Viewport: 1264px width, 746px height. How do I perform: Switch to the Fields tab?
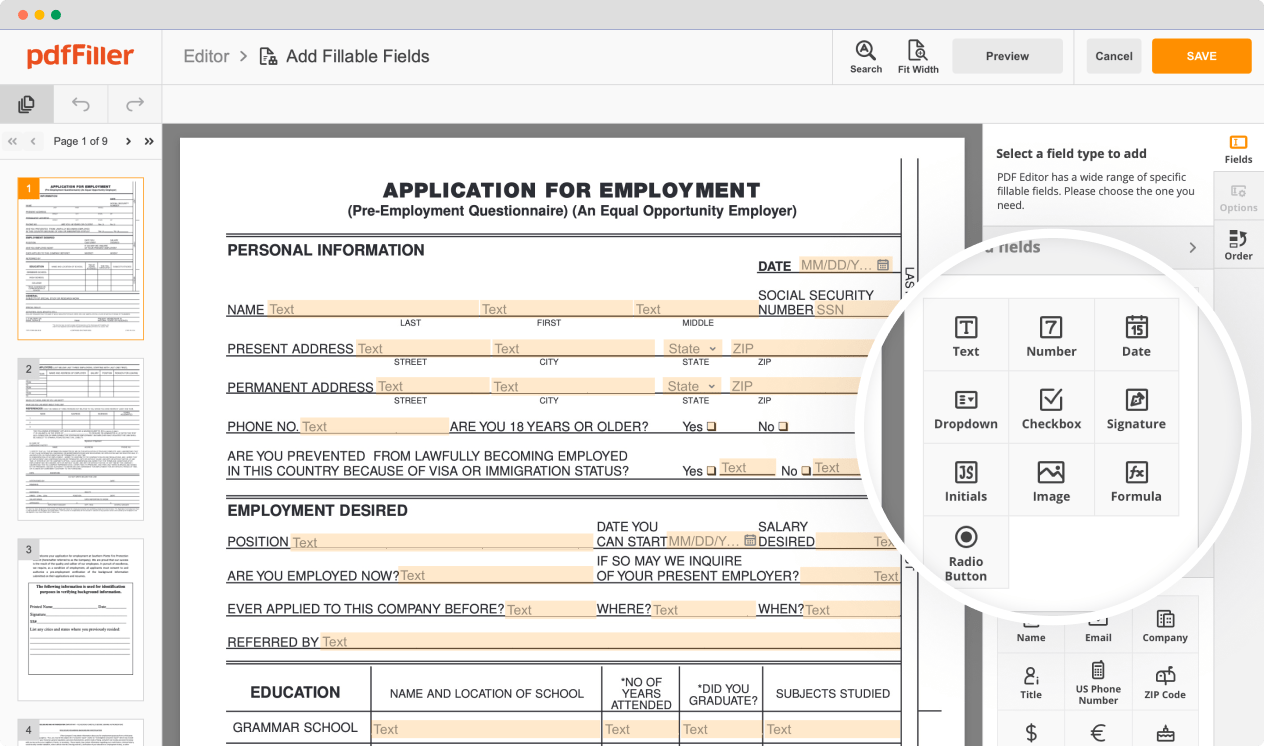click(x=1238, y=148)
